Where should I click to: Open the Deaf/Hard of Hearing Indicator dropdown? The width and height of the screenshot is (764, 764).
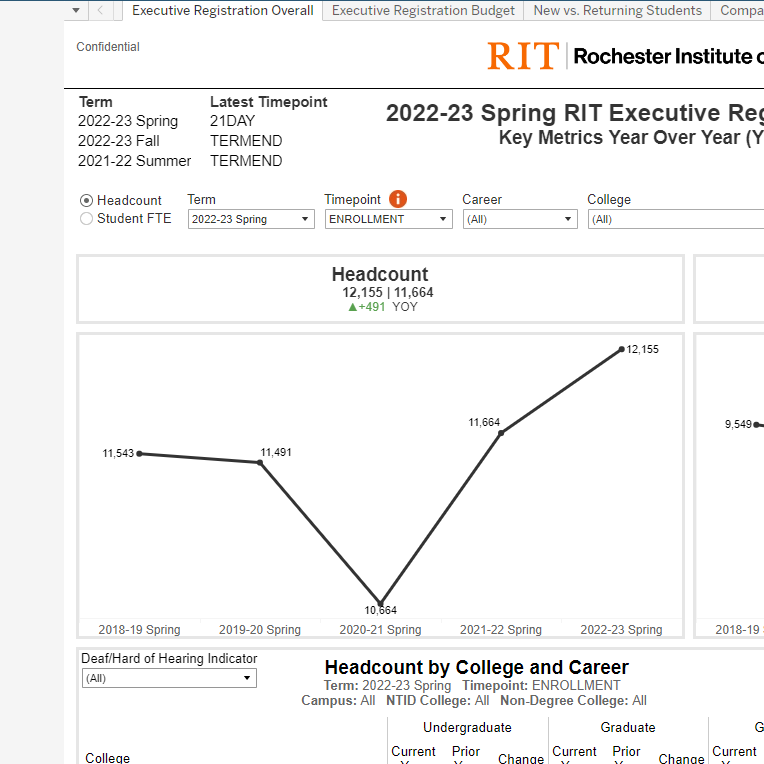[169, 678]
